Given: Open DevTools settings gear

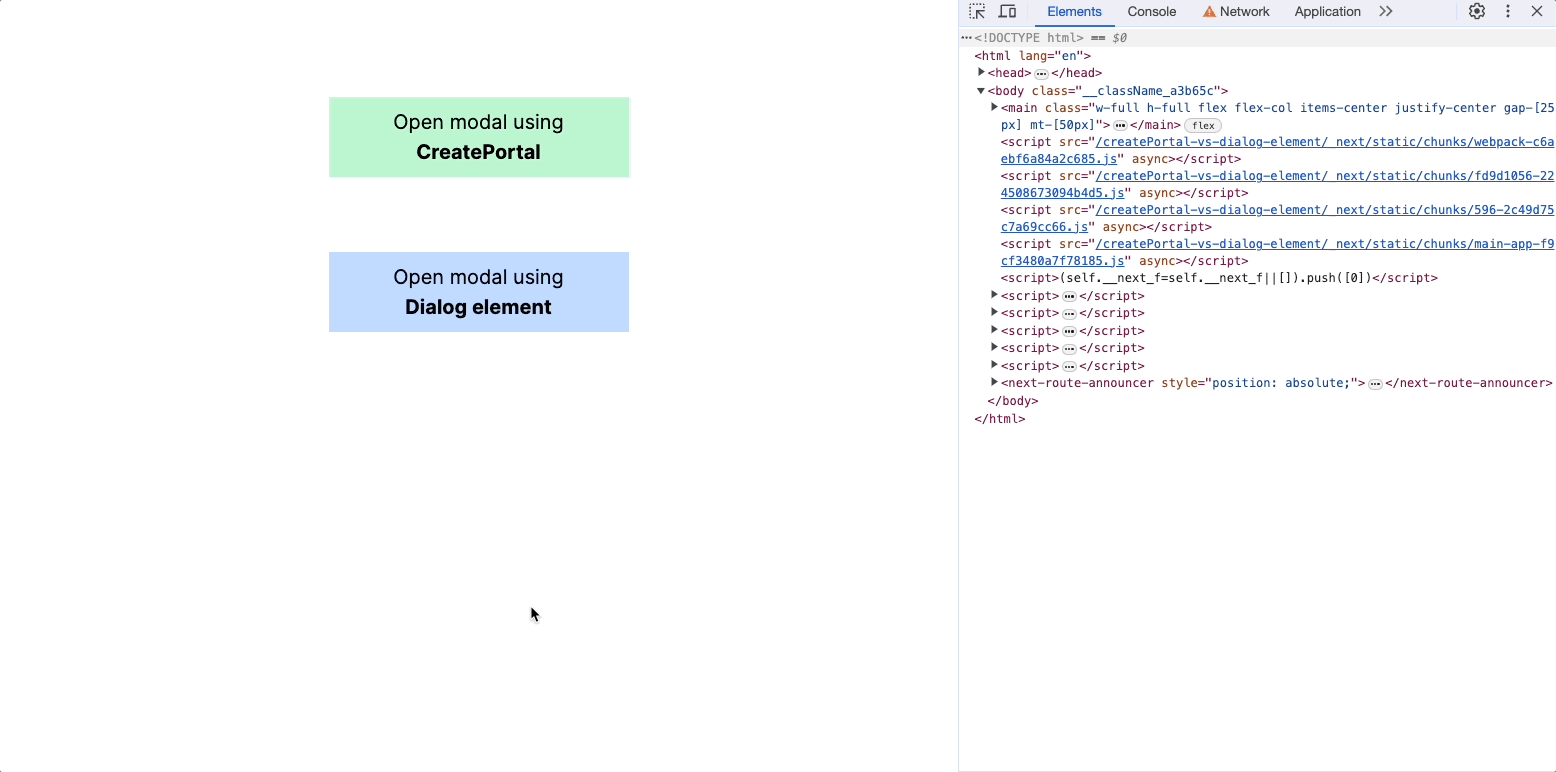Looking at the screenshot, I should point(1477,12).
